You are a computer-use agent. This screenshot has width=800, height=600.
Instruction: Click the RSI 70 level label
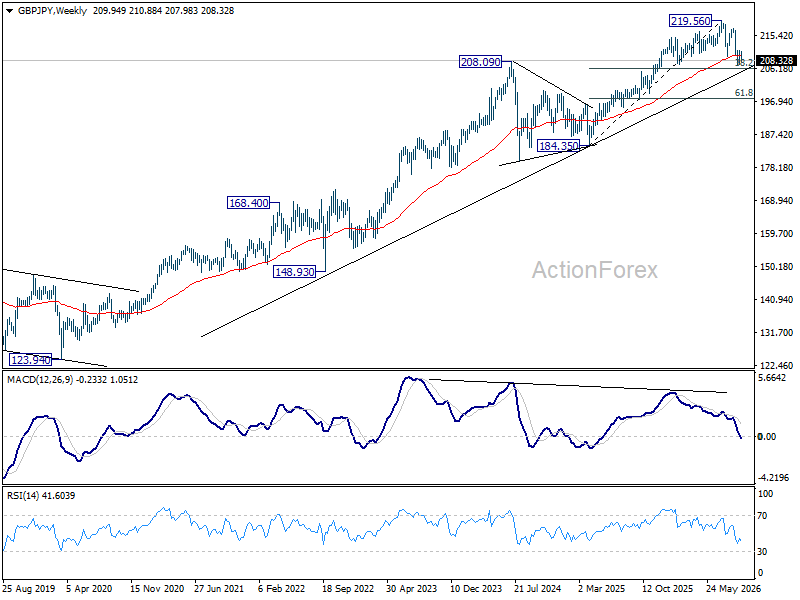762,516
